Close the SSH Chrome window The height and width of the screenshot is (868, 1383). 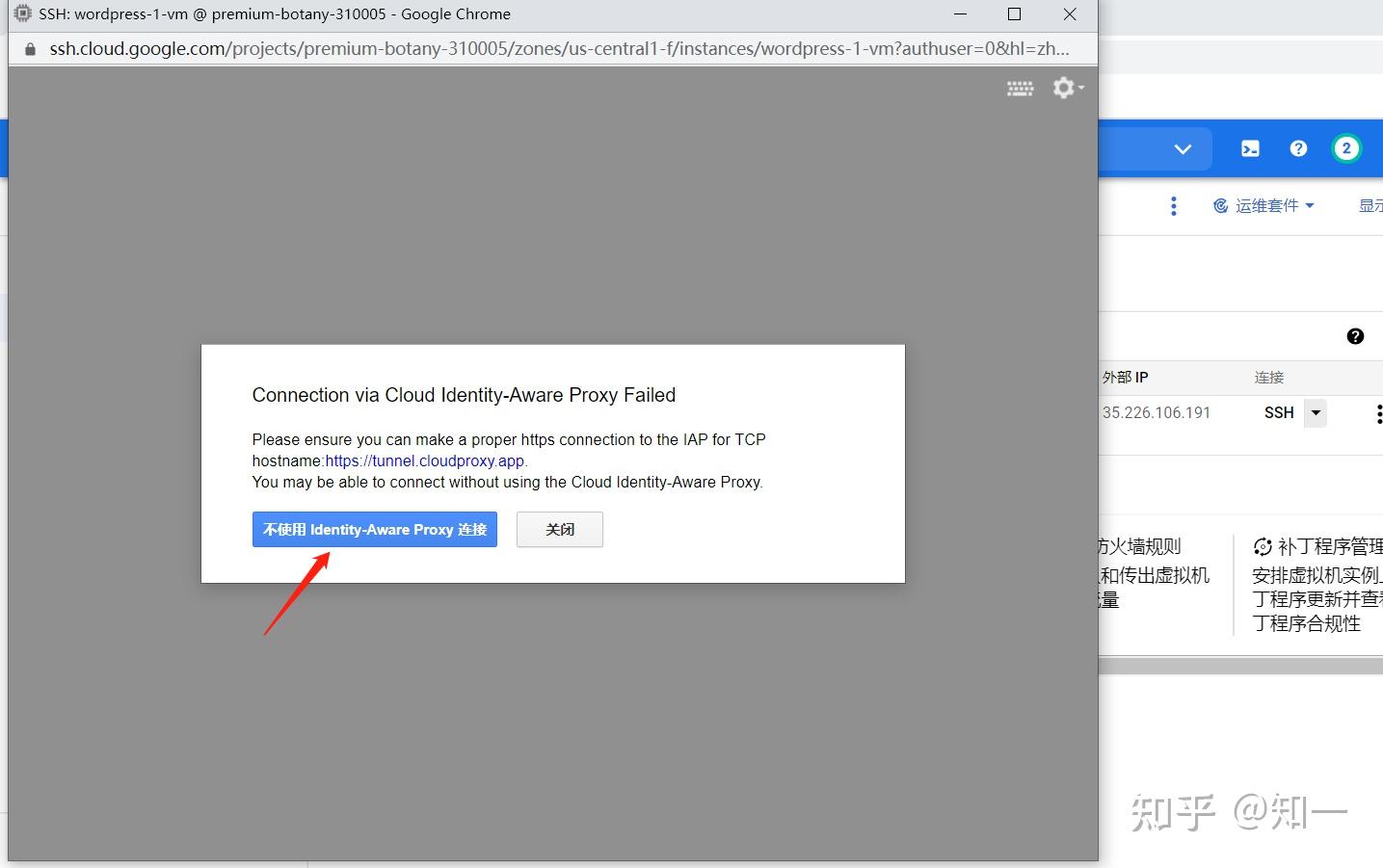tap(1070, 13)
